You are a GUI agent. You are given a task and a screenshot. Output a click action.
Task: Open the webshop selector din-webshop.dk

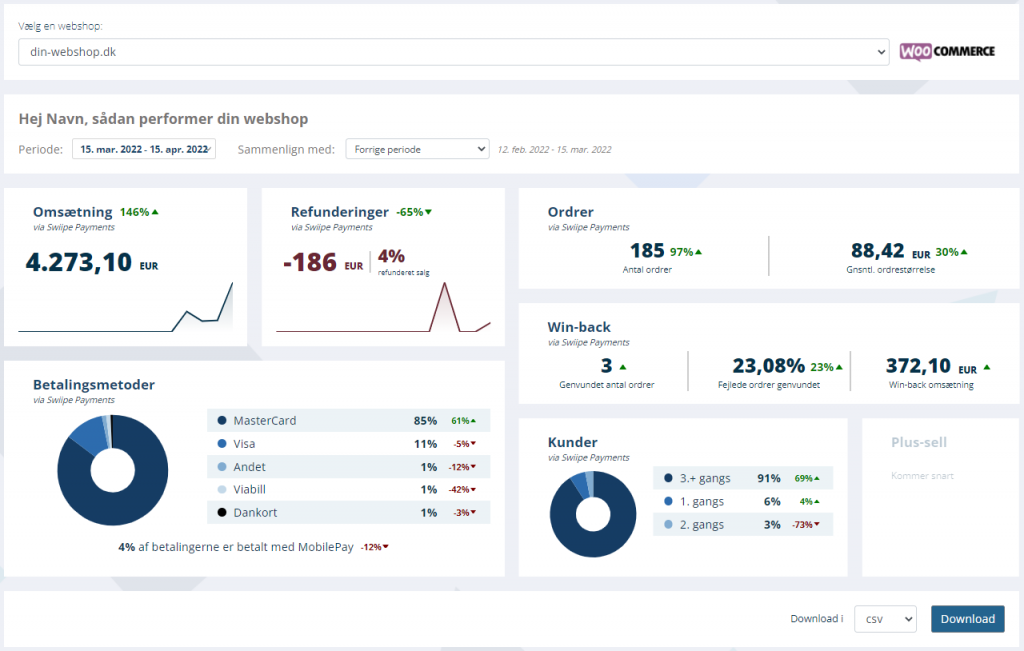[453, 52]
